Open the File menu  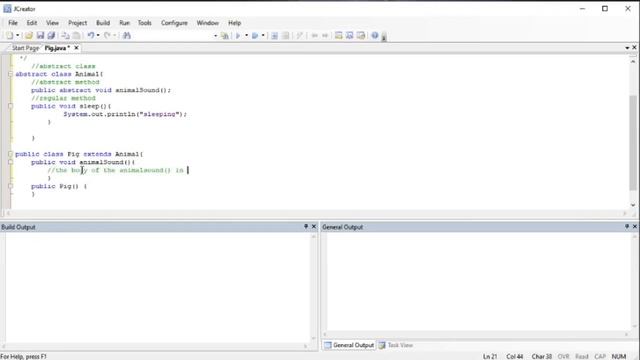click(13, 23)
